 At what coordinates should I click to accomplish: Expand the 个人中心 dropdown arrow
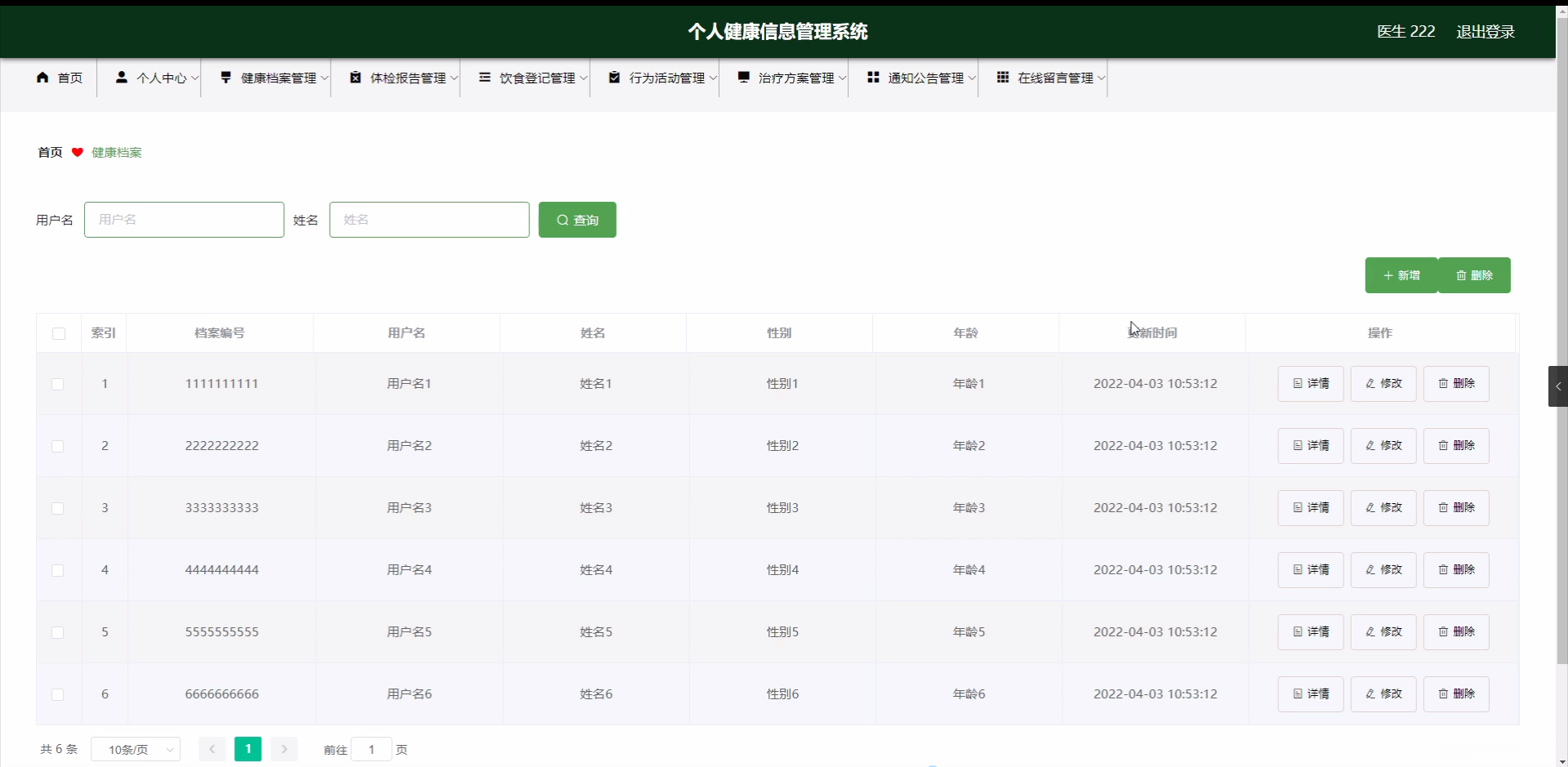pyautogui.click(x=194, y=78)
